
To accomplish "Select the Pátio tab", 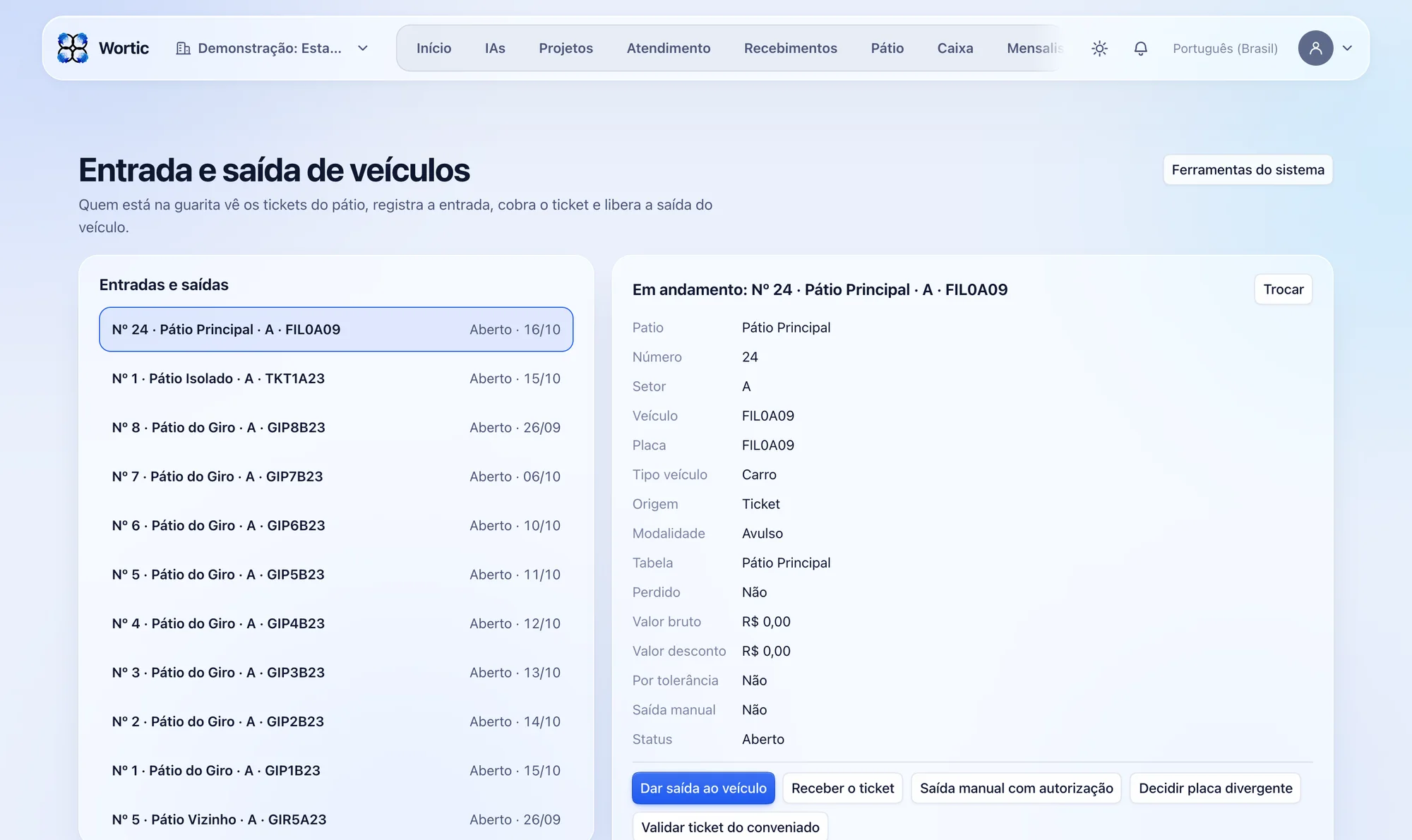I will pyautogui.click(x=887, y=48).
